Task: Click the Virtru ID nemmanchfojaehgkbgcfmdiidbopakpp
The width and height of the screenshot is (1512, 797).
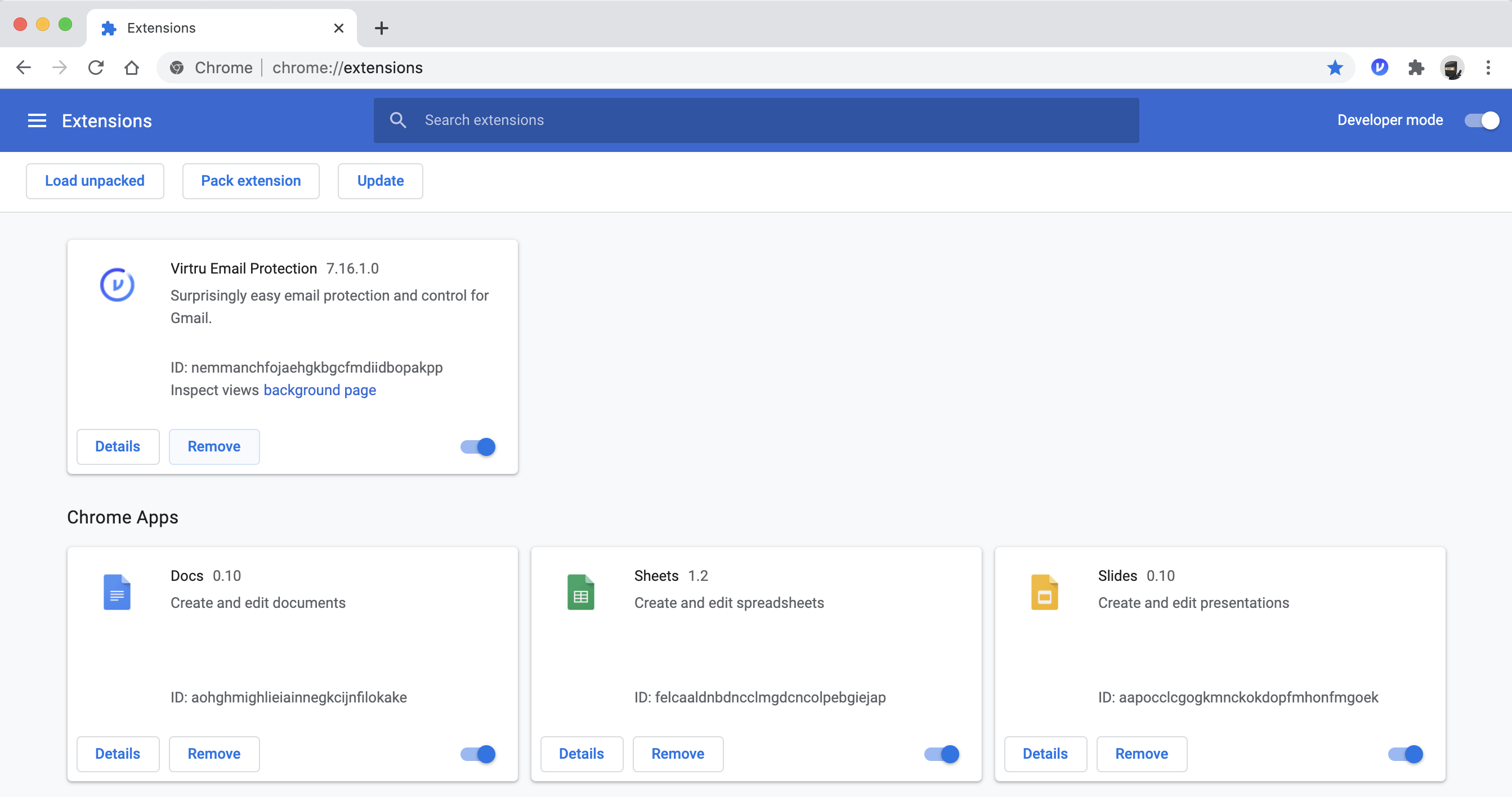Action: point(306,368)
